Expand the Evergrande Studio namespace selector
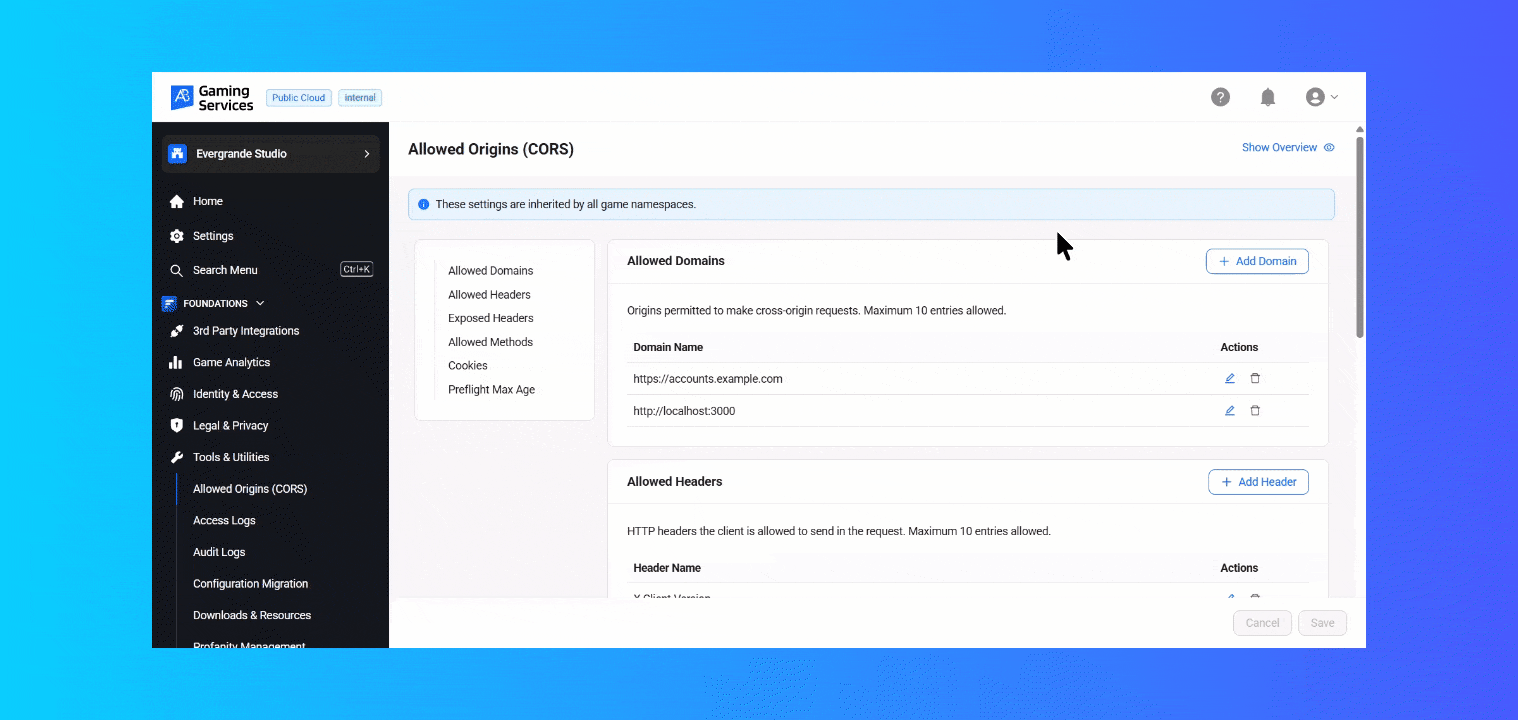 tap(270, 154)
